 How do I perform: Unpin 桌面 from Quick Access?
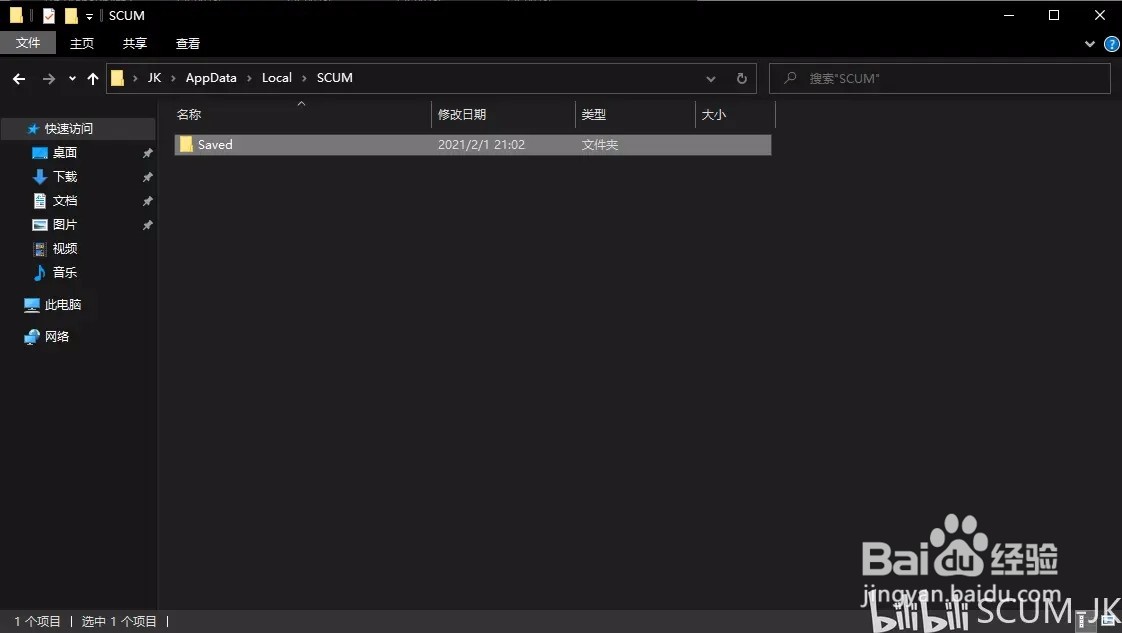pos(147,152)
